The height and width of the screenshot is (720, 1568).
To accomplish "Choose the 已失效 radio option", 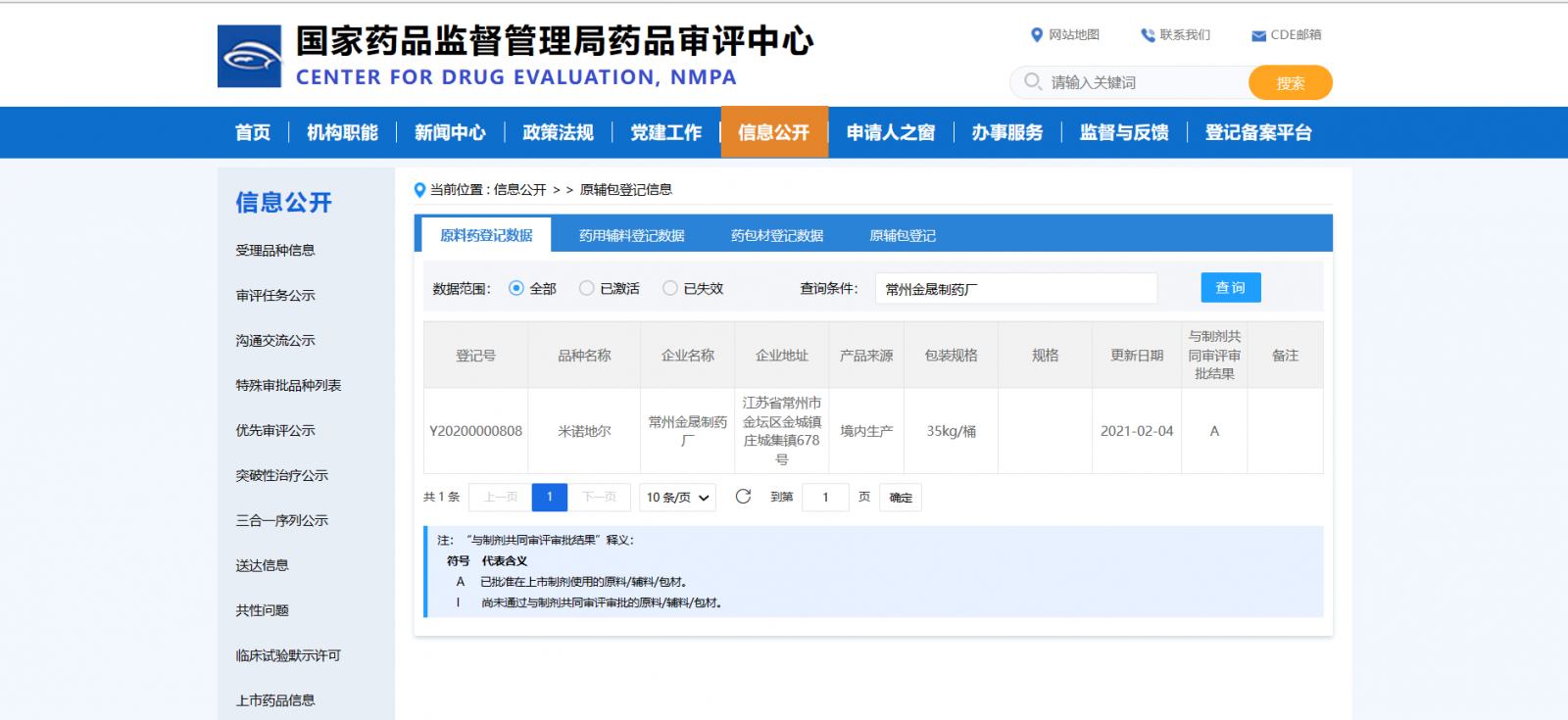I will tap(670, 288).
